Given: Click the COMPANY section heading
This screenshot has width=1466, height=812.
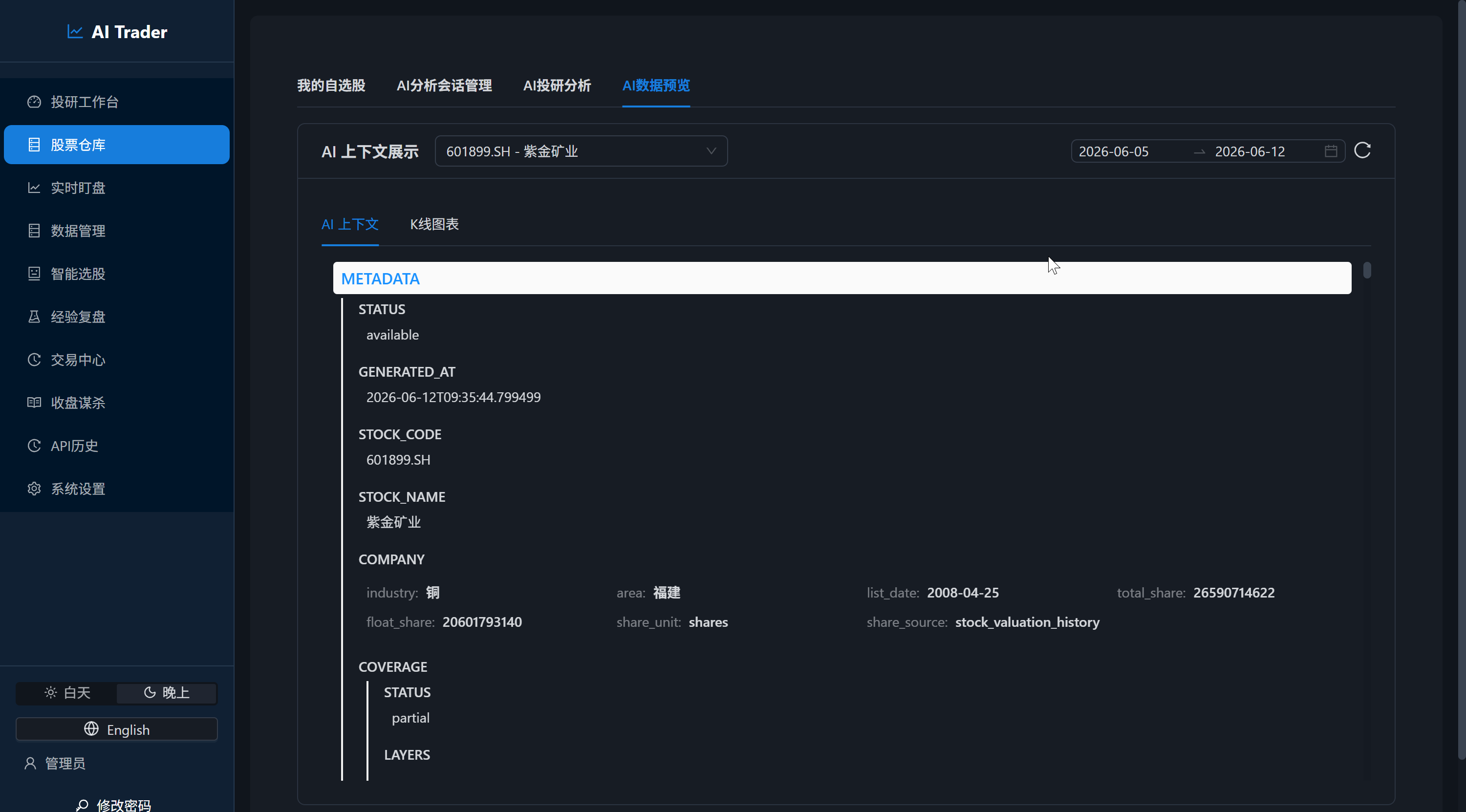Looking at the screenshot, I should pos(391,559).
